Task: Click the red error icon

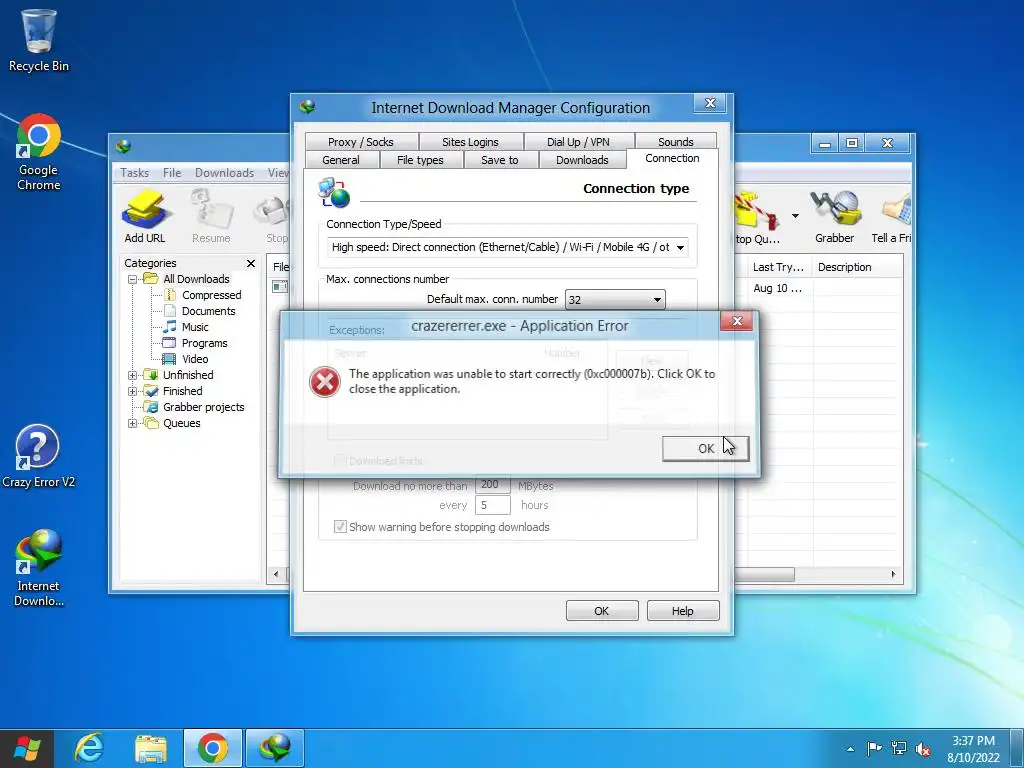Action: click(x=325, y=382)
